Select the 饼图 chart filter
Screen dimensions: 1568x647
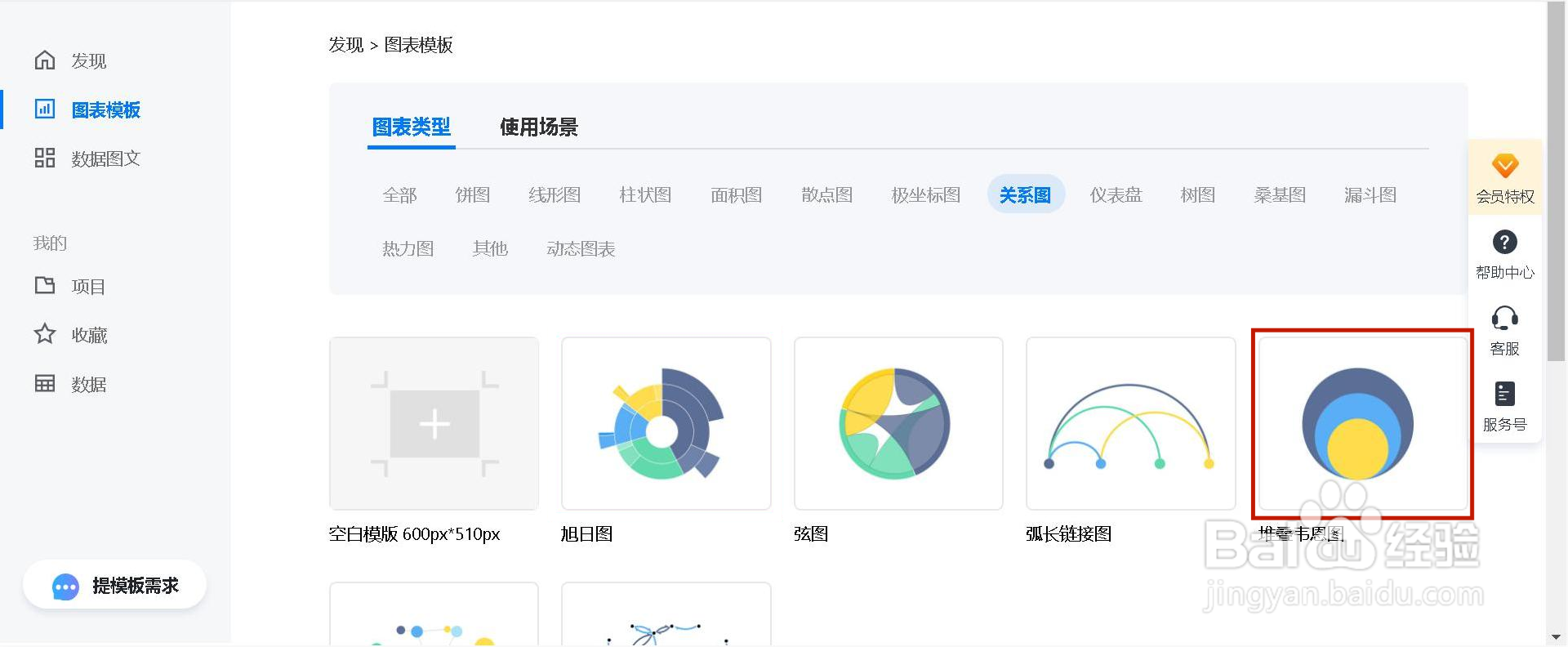pos(473,194)
